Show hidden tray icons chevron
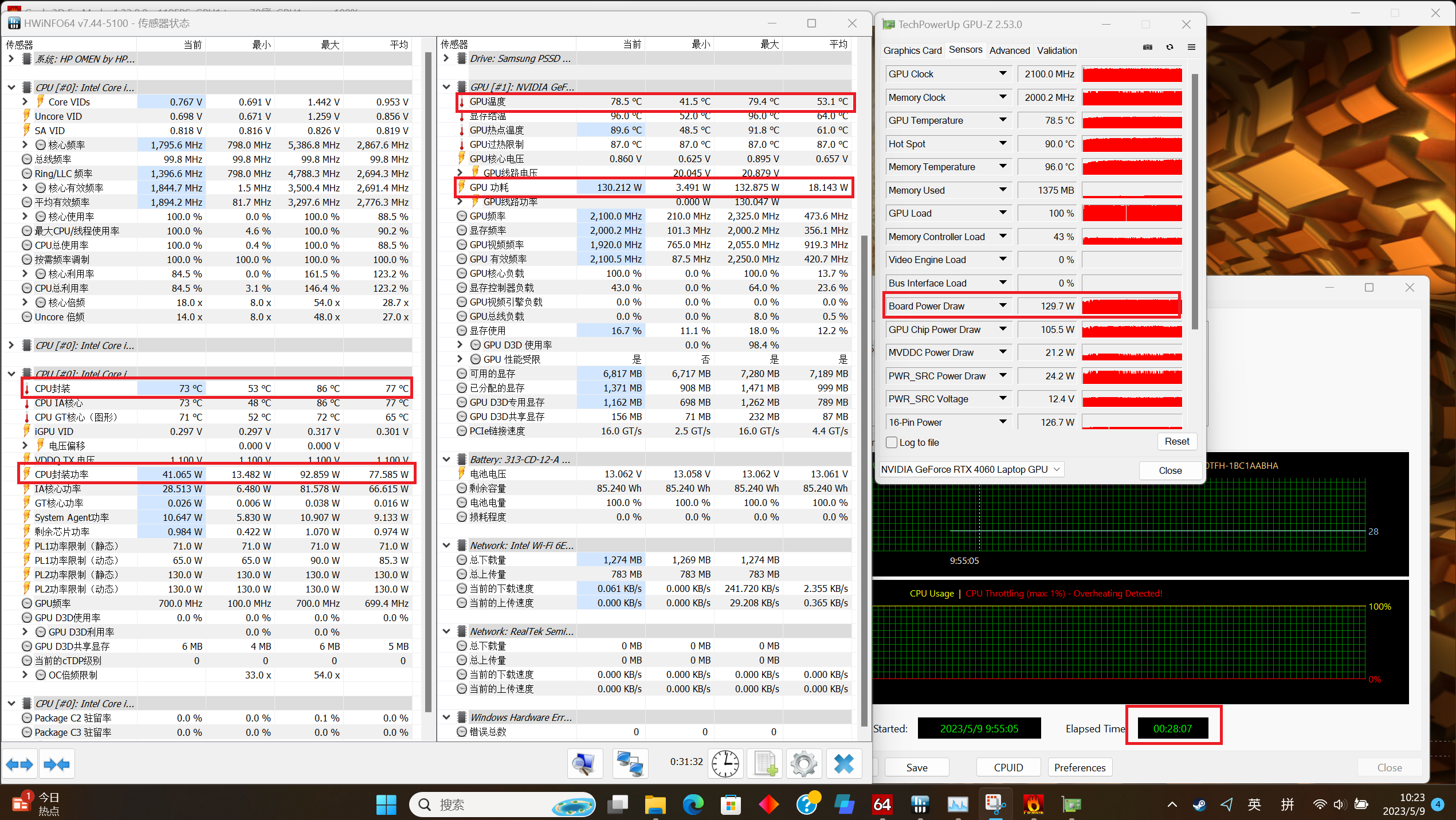 1172,805
